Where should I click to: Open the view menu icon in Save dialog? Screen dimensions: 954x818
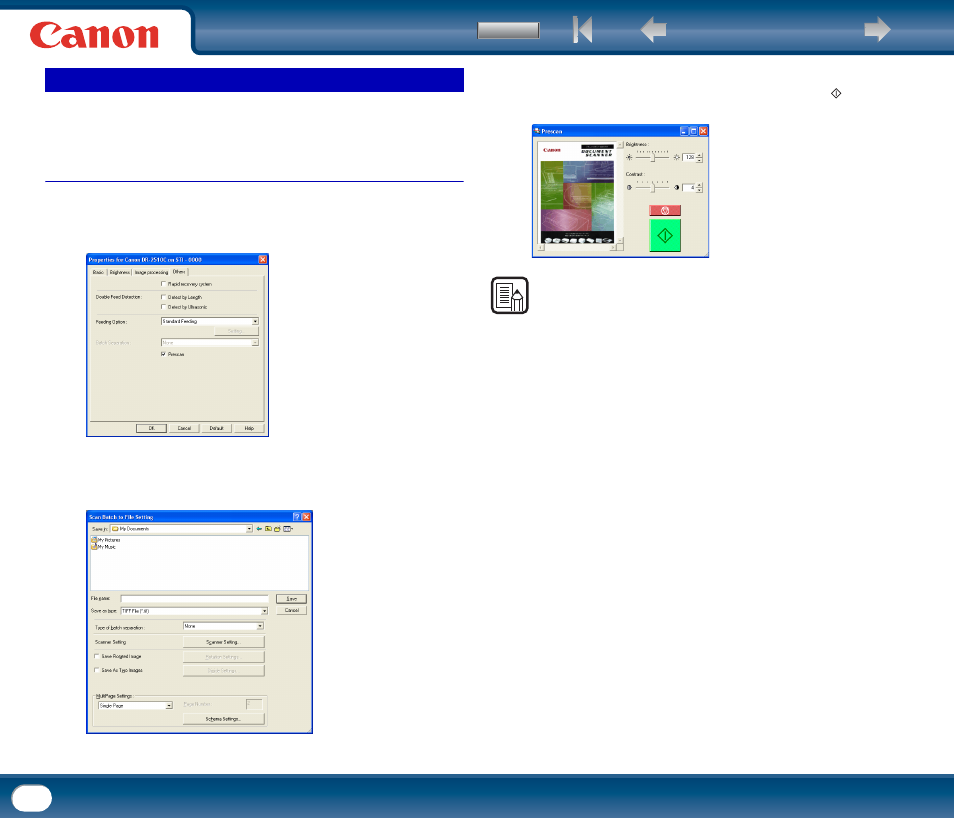point(288,529)
